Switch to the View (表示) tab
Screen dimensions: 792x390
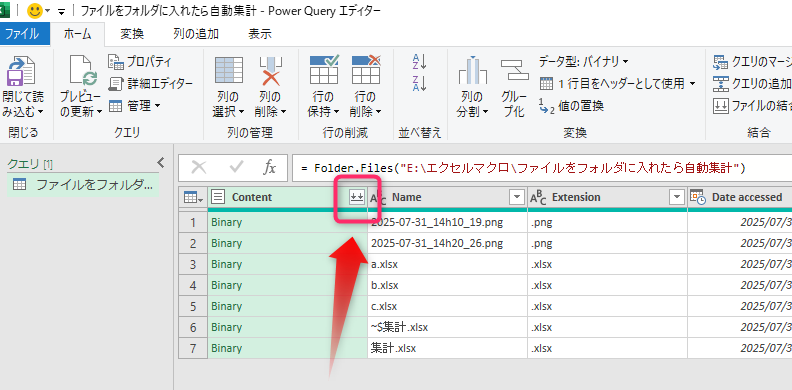point(260,34)
